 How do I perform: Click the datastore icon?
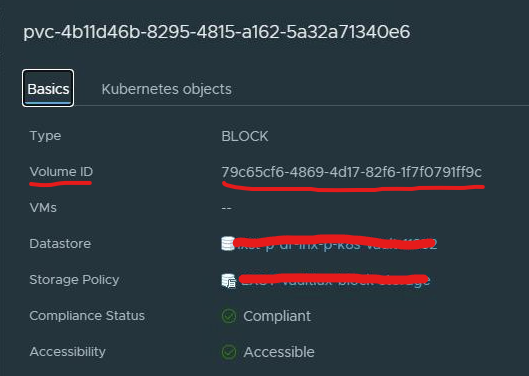coord(228,244)
